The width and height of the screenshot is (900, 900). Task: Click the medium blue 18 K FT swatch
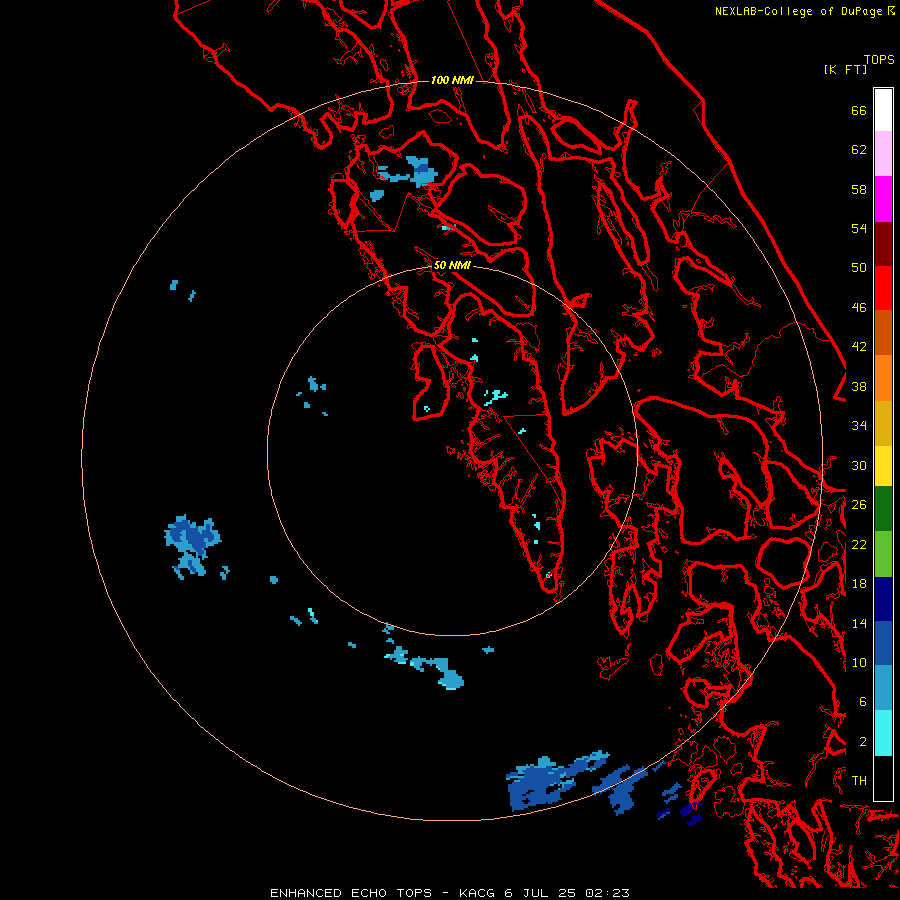[x=883, y=643]
